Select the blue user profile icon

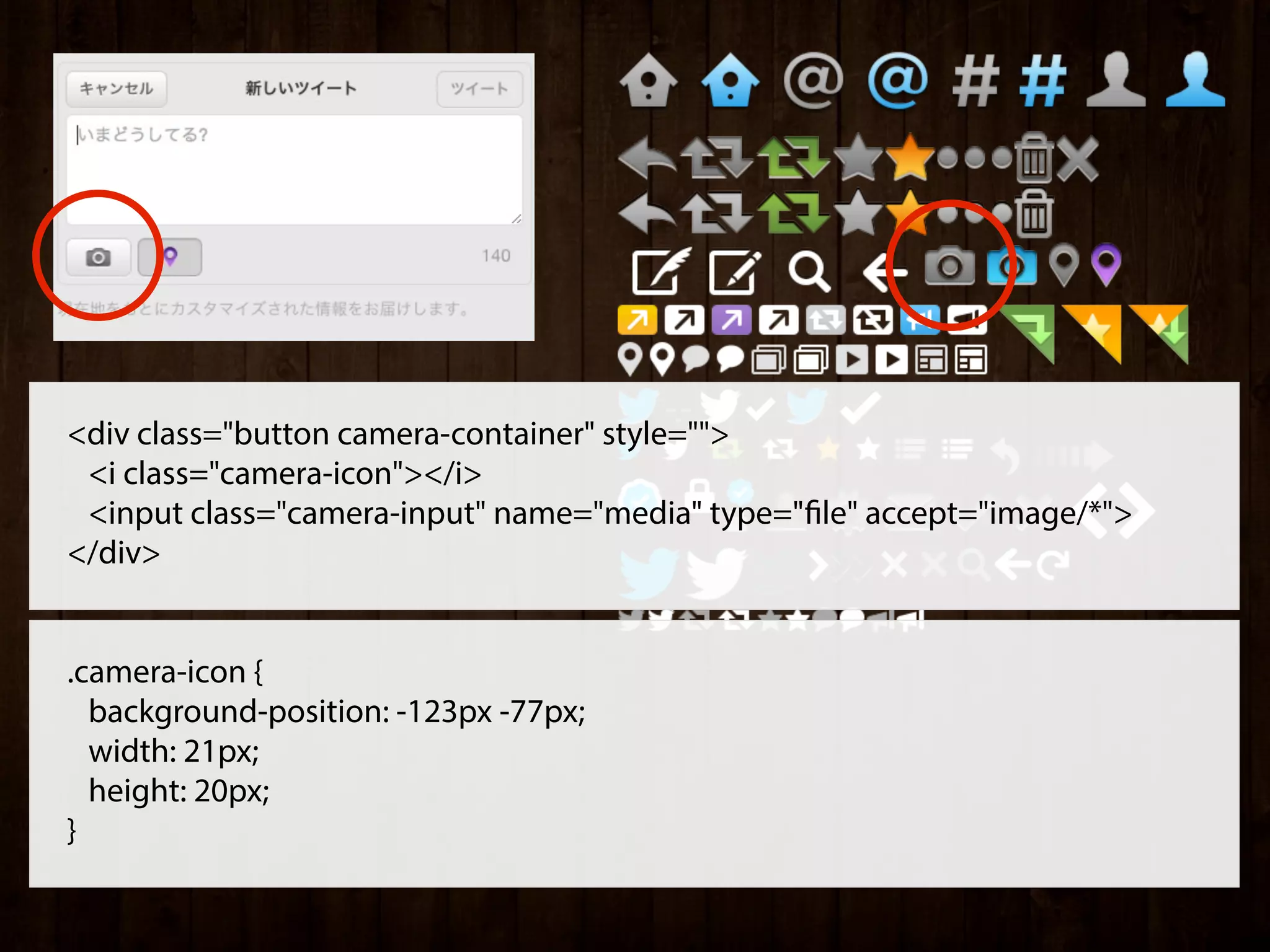pyautogui.click(x=1196, y=79)
